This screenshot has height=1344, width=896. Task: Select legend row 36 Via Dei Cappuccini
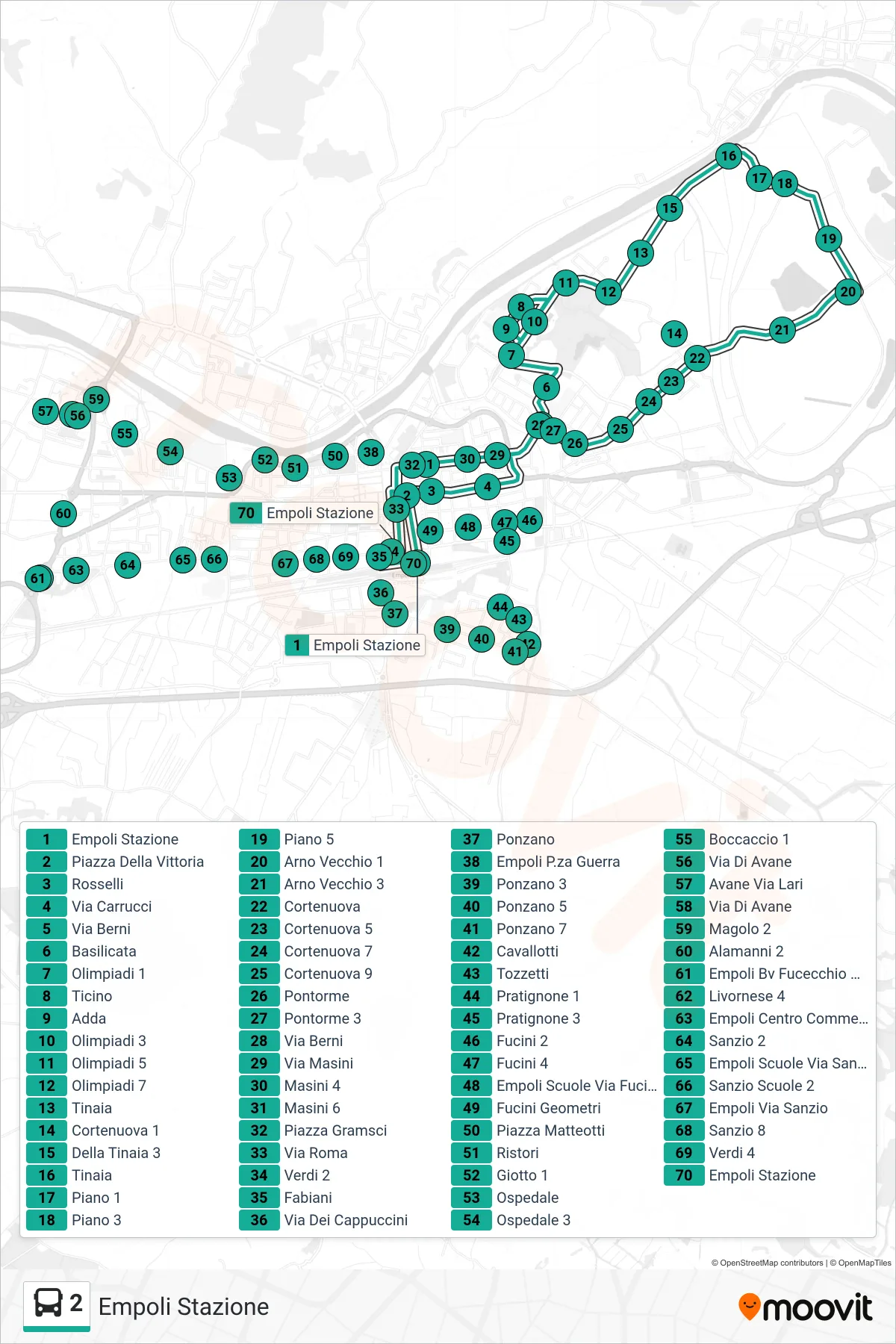tap(324, 1220)
